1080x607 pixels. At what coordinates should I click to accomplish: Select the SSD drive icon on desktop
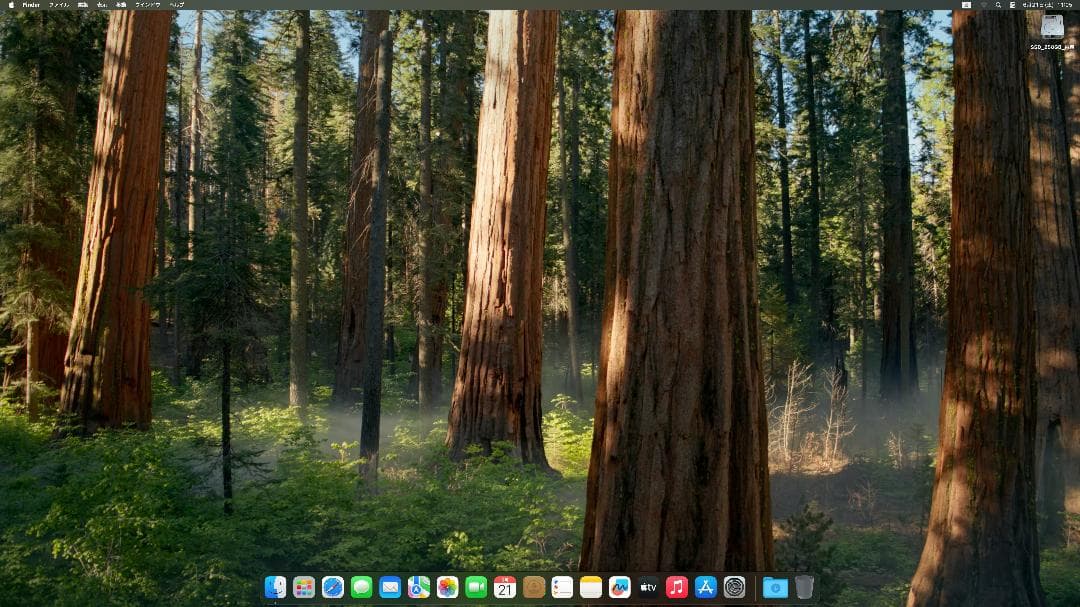pyautogui.click(x=1052, y=27)
